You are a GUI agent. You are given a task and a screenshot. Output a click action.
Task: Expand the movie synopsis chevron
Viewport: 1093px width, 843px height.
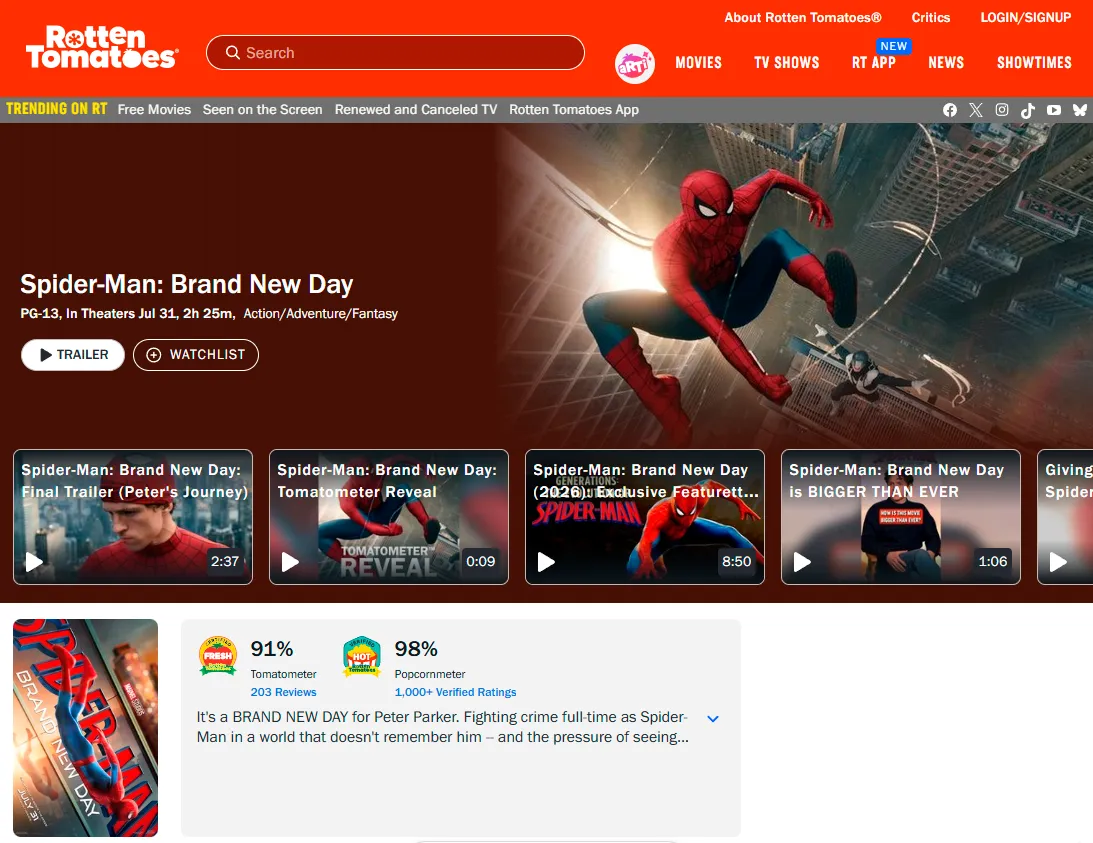pyautogui.click(x=712, y=719)
